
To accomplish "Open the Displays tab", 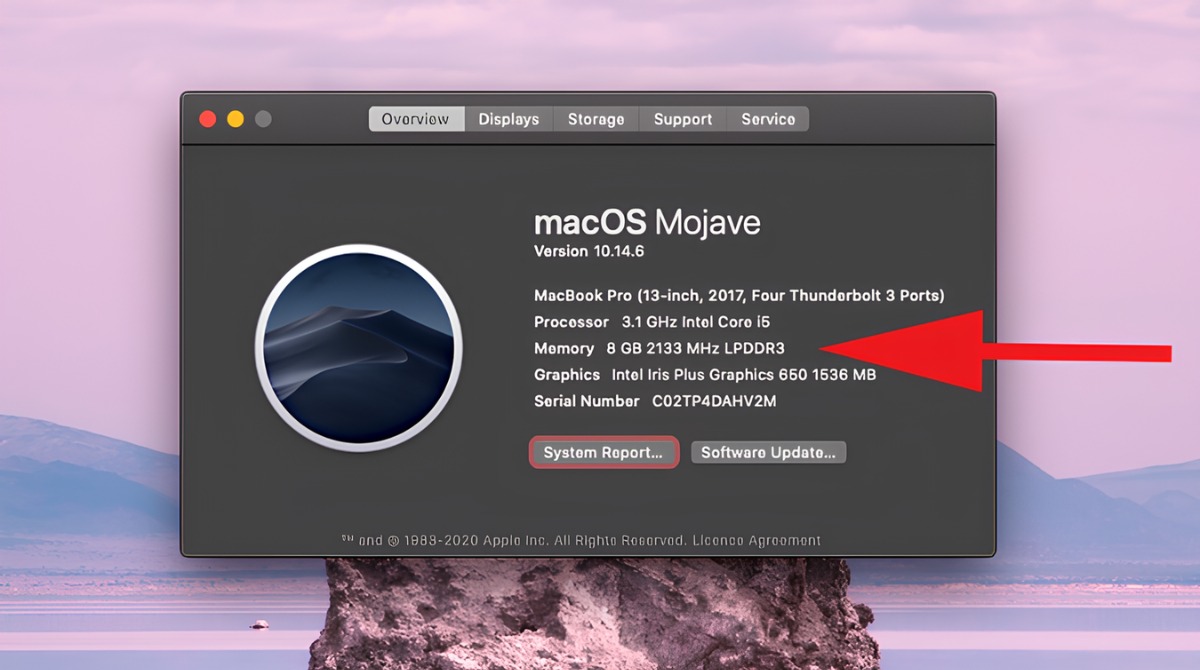I will 508,118.
